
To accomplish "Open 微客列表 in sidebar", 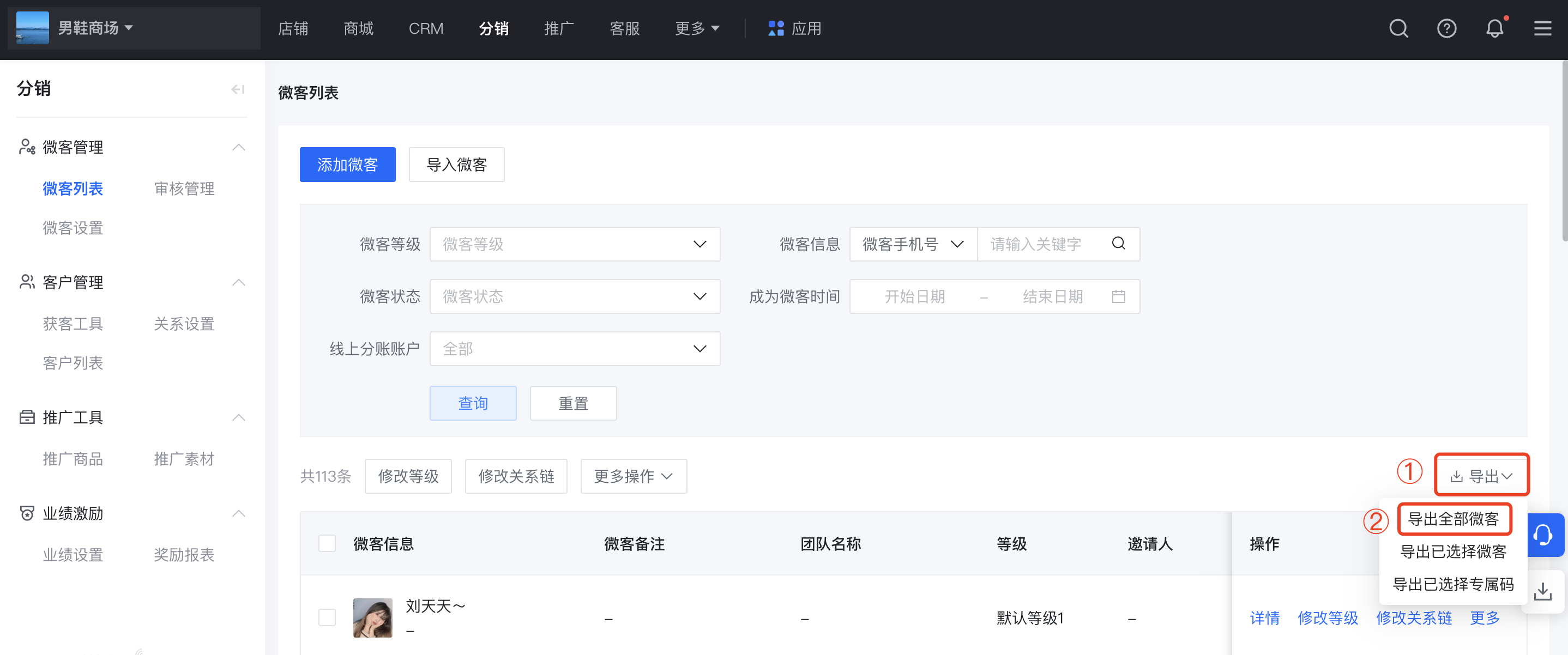I will click(x=73, y=189).
